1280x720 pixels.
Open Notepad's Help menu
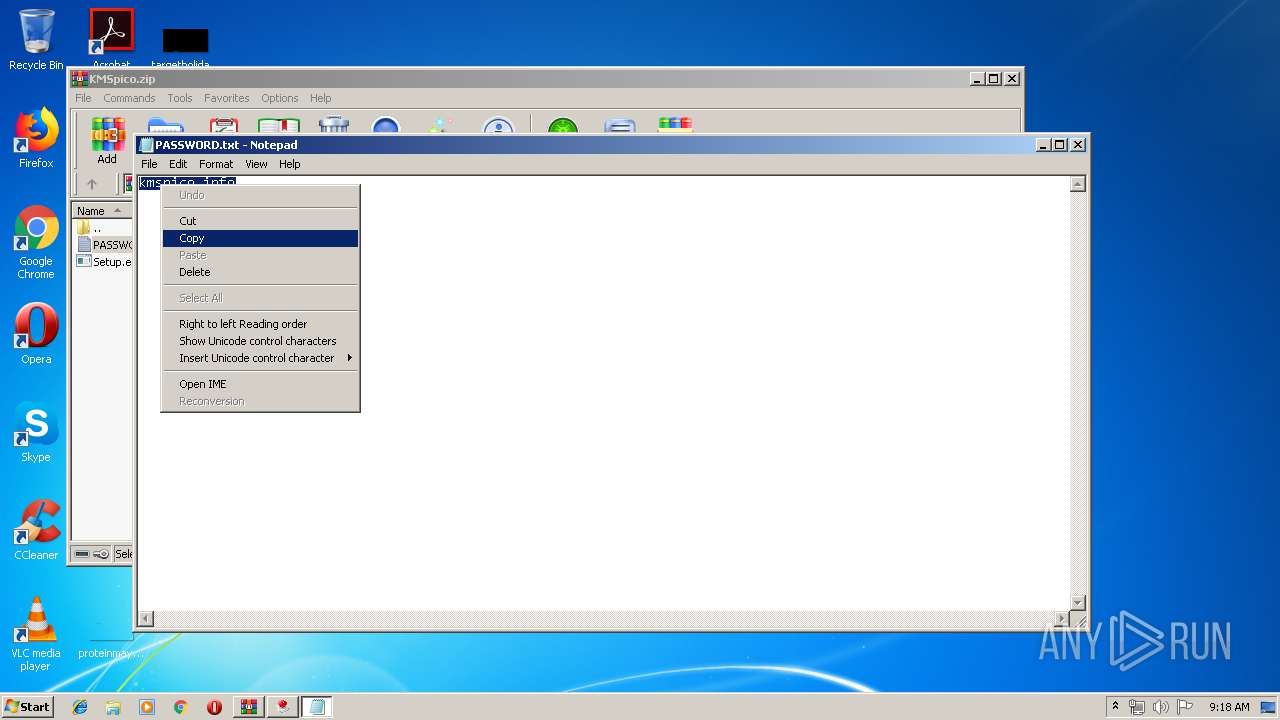pos(289,164)
